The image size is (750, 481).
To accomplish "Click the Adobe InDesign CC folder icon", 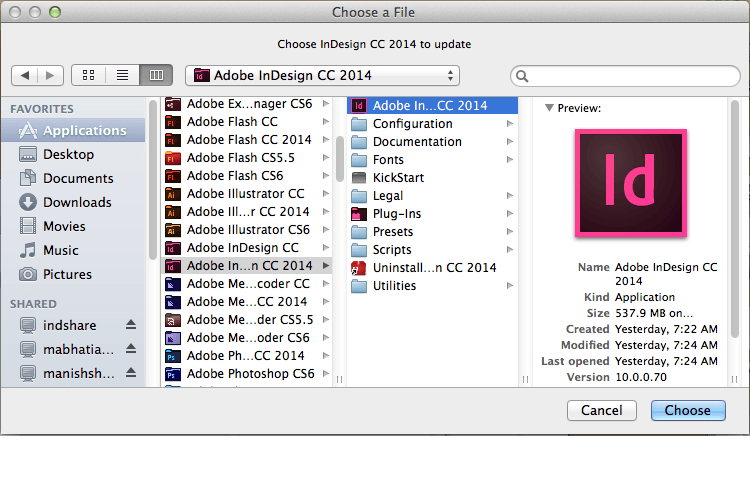I will point(173,248).
